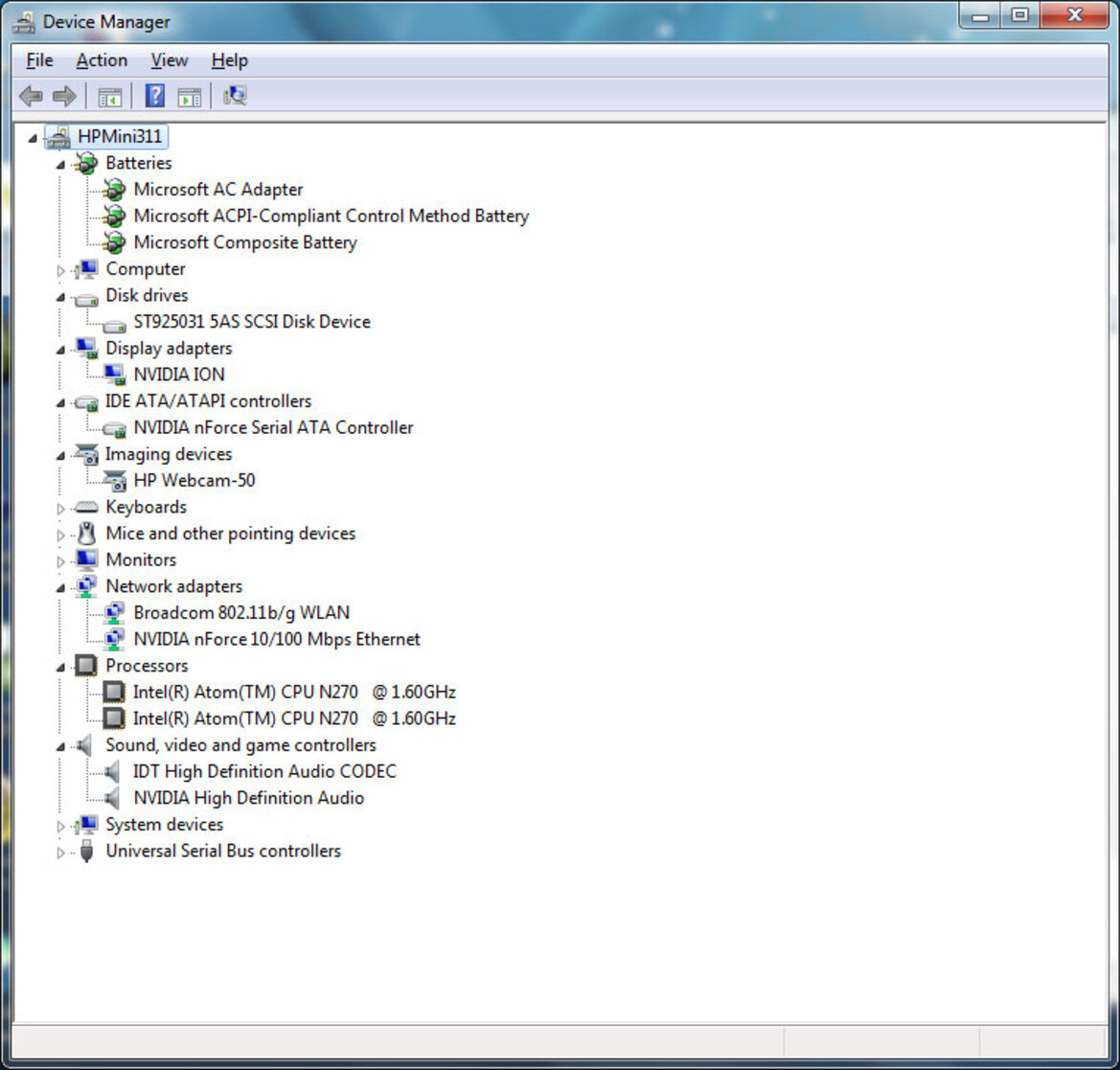Click the NVIDIA ION display adapter icon

pyautogui.click(x=114, y=375)
